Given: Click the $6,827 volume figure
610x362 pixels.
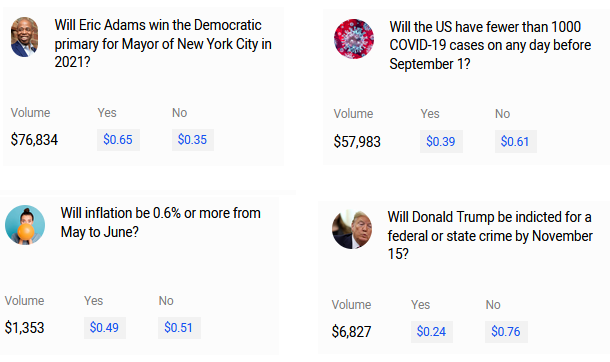Looking at the screenshot, I should tap(351, 332).
